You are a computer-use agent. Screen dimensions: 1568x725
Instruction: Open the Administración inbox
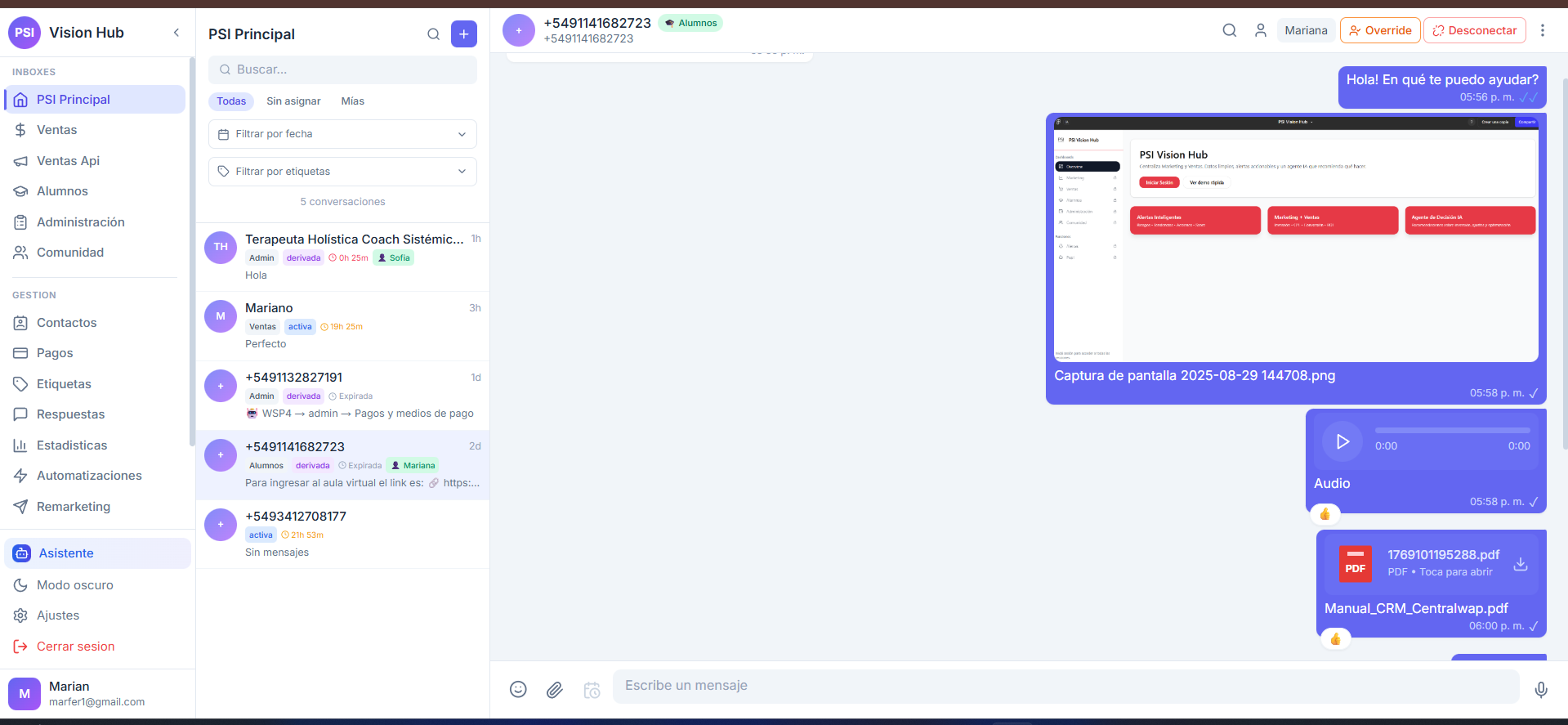(x=95, y=222)
